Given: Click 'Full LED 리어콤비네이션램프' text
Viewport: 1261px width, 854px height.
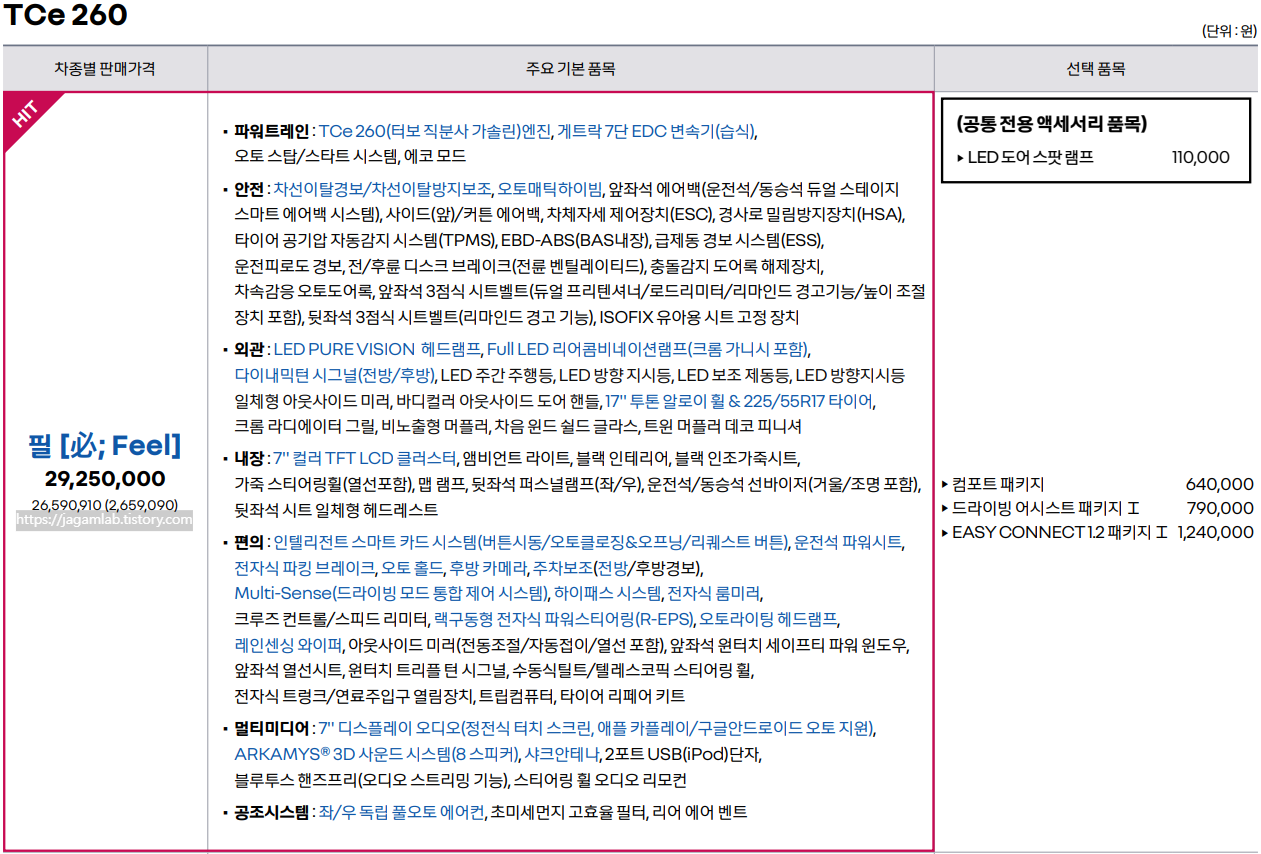Looking at the screenshot, I should 587,349.
